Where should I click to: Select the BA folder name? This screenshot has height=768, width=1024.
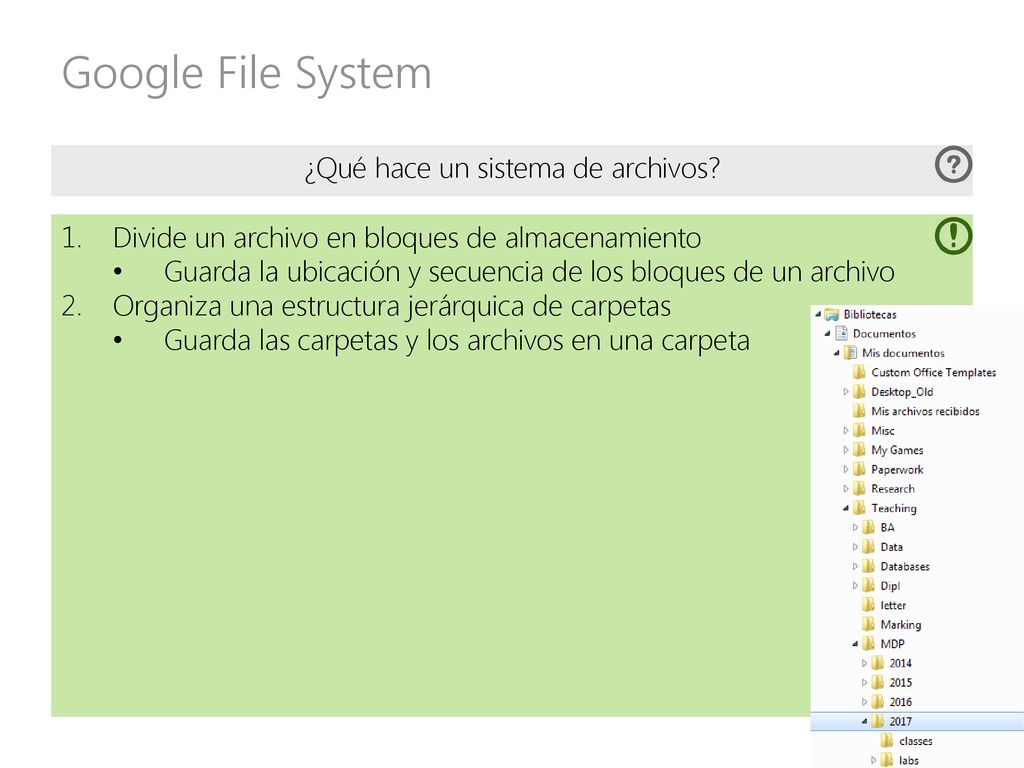coord(887,528)
